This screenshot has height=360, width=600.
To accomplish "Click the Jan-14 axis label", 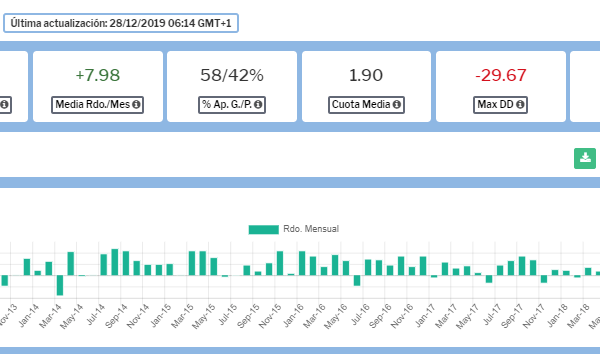I will 29,315.
